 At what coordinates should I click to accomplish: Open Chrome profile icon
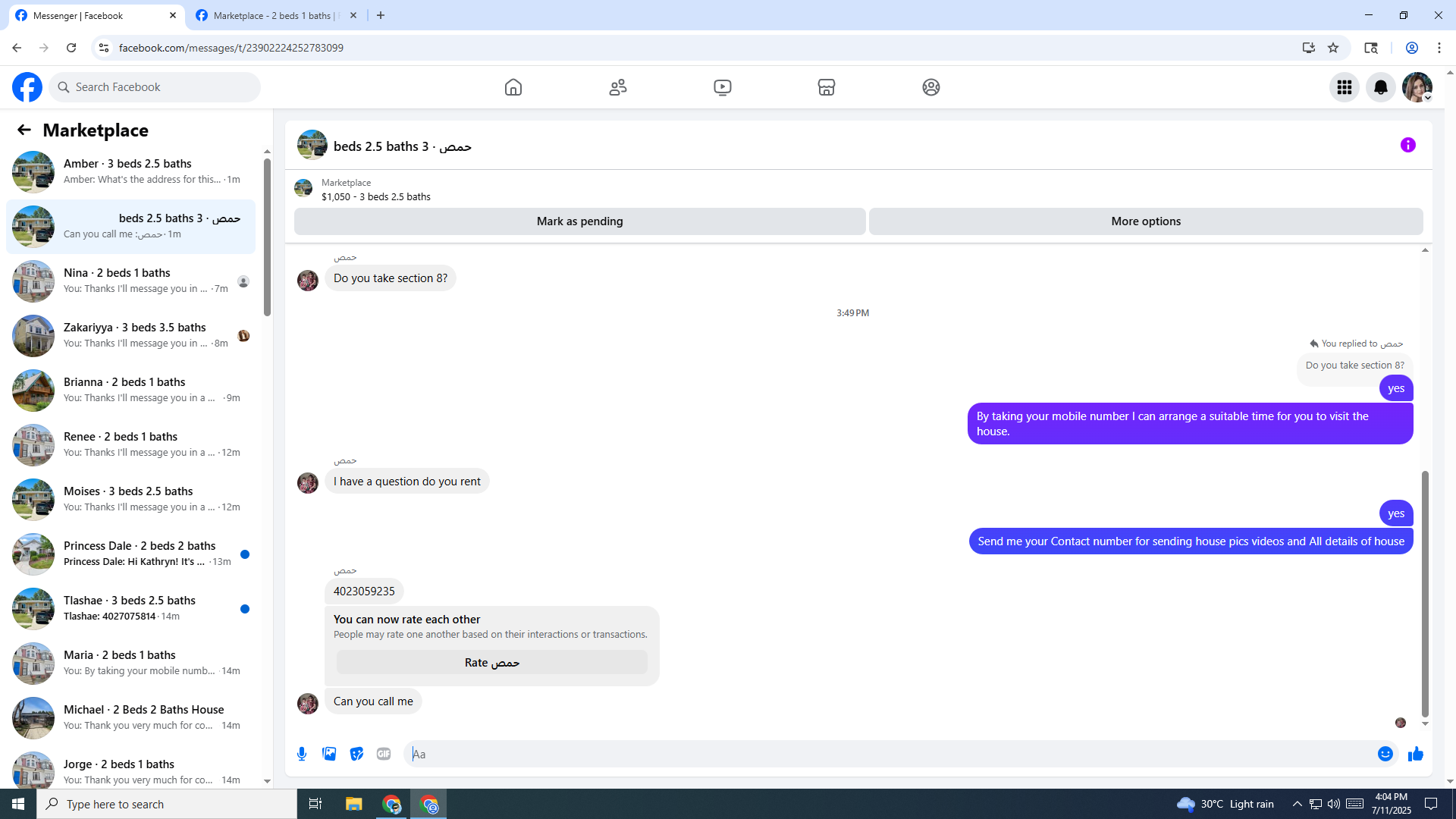pyautogui.click(x=1412, y=48)
